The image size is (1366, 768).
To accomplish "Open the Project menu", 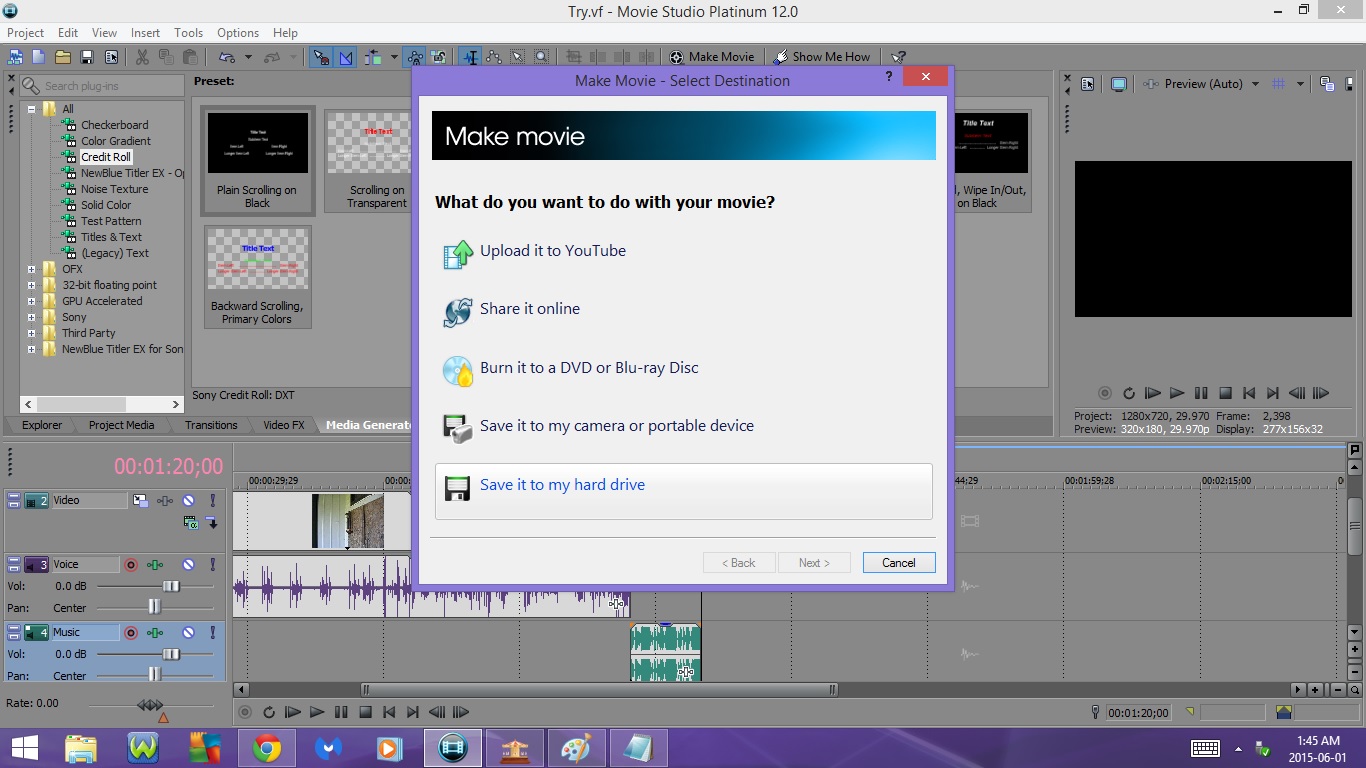I will pyautogui.click(x=26, y=33).
